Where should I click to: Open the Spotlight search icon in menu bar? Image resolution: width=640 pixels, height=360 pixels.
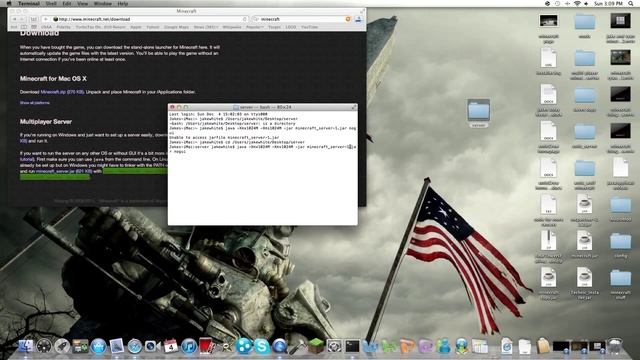pyautogui.click(x=631, y=3)
